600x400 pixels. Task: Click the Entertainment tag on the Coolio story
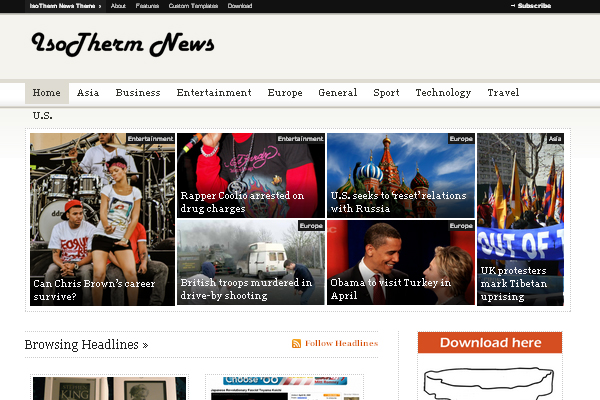click(300, 139)
